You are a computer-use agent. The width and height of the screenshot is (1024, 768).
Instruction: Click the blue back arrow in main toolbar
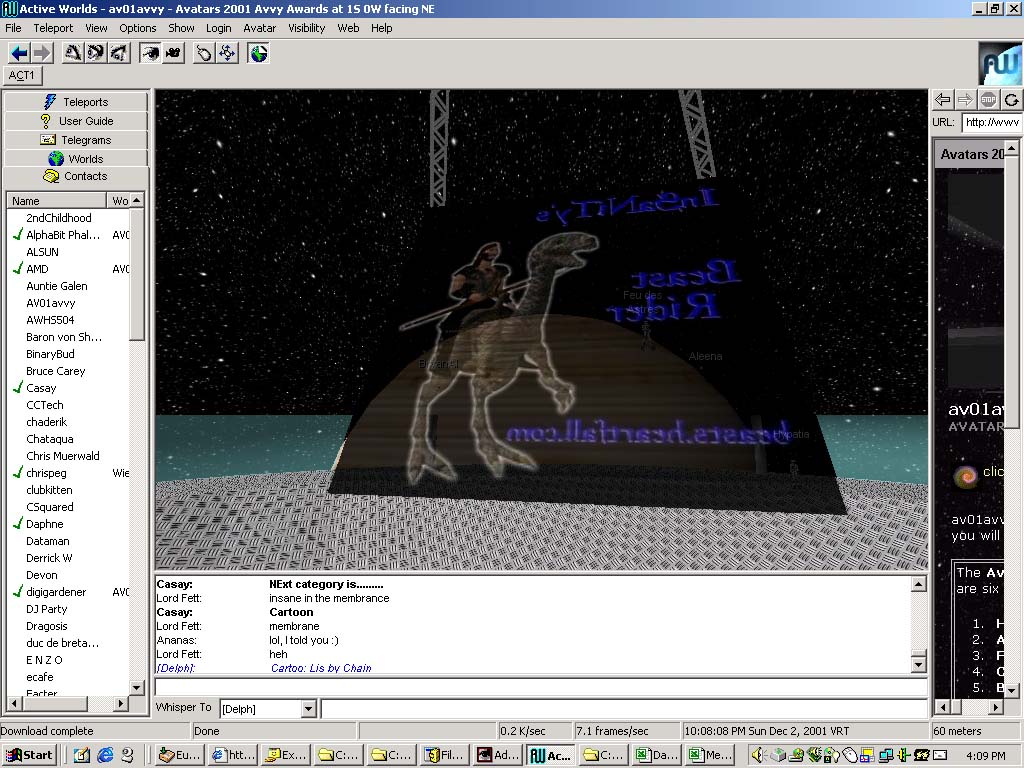[19, 53]
